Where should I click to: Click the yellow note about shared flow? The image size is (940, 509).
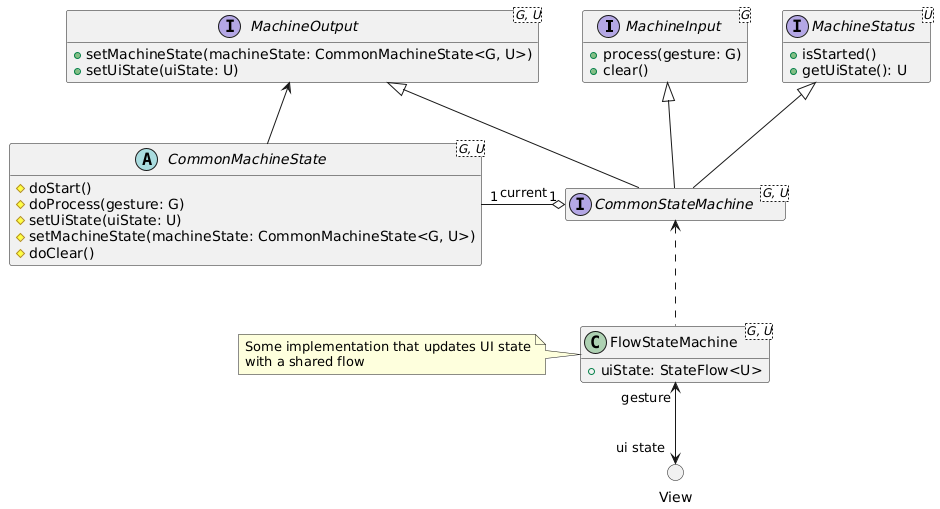pyautogui.click(x=393, y=354)
